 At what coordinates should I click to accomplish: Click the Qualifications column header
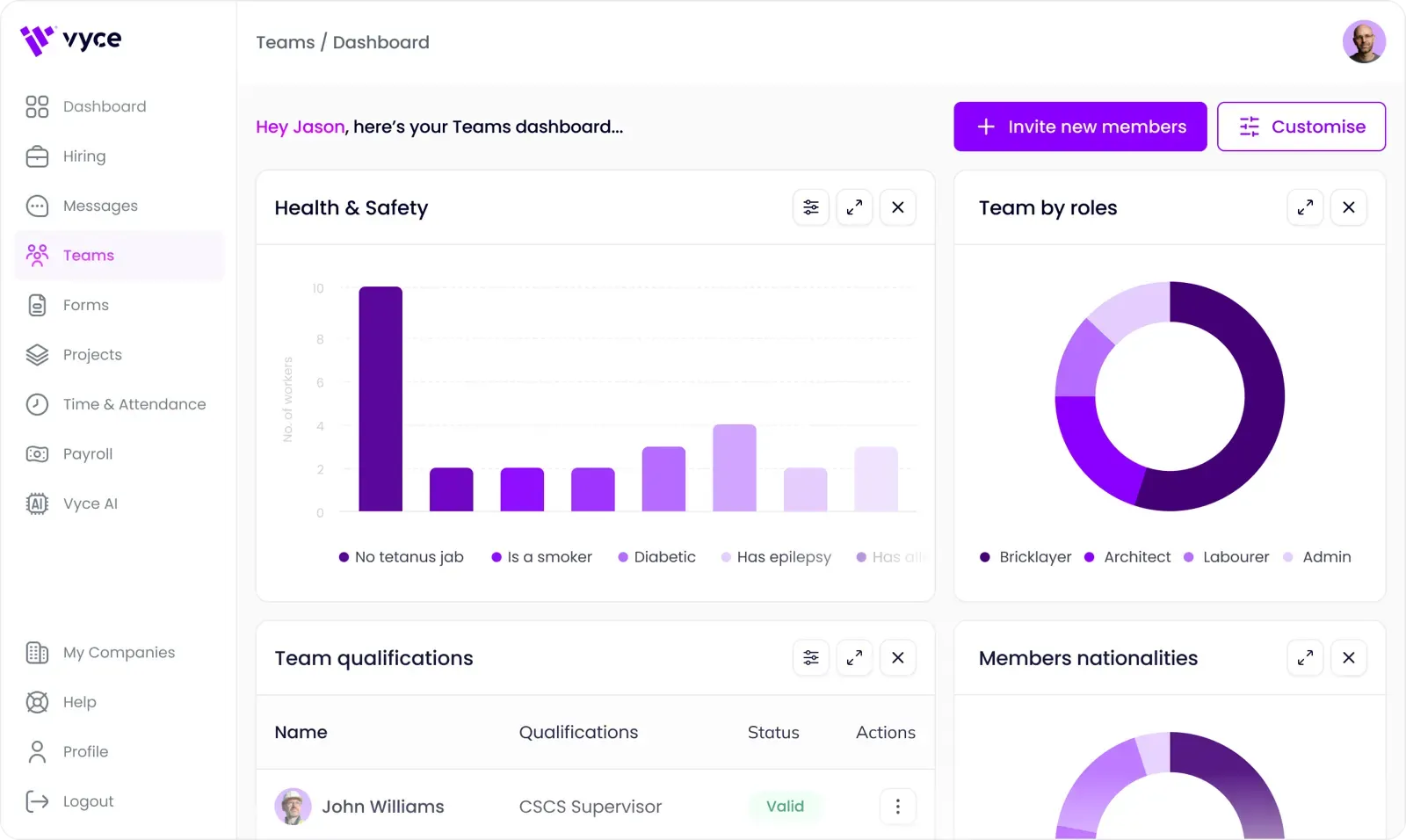(x=578, y=733)
